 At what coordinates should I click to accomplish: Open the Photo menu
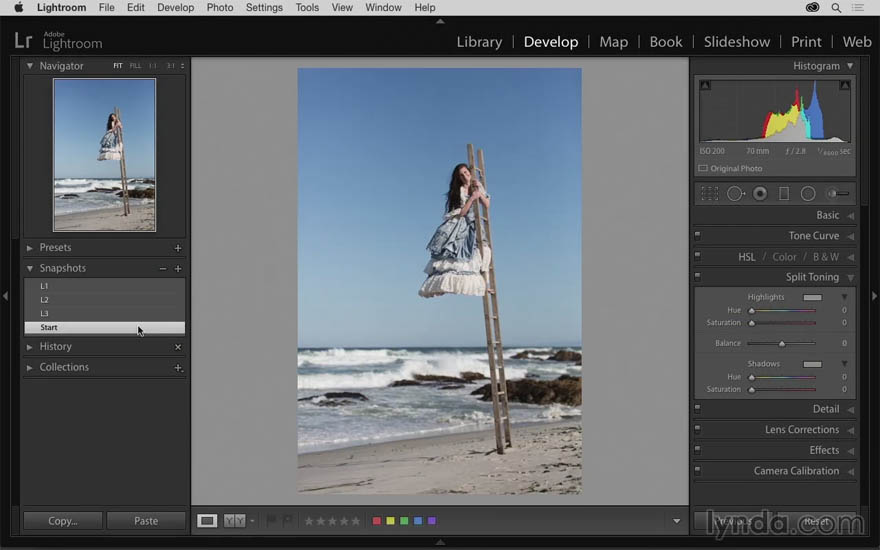point(220,7)
